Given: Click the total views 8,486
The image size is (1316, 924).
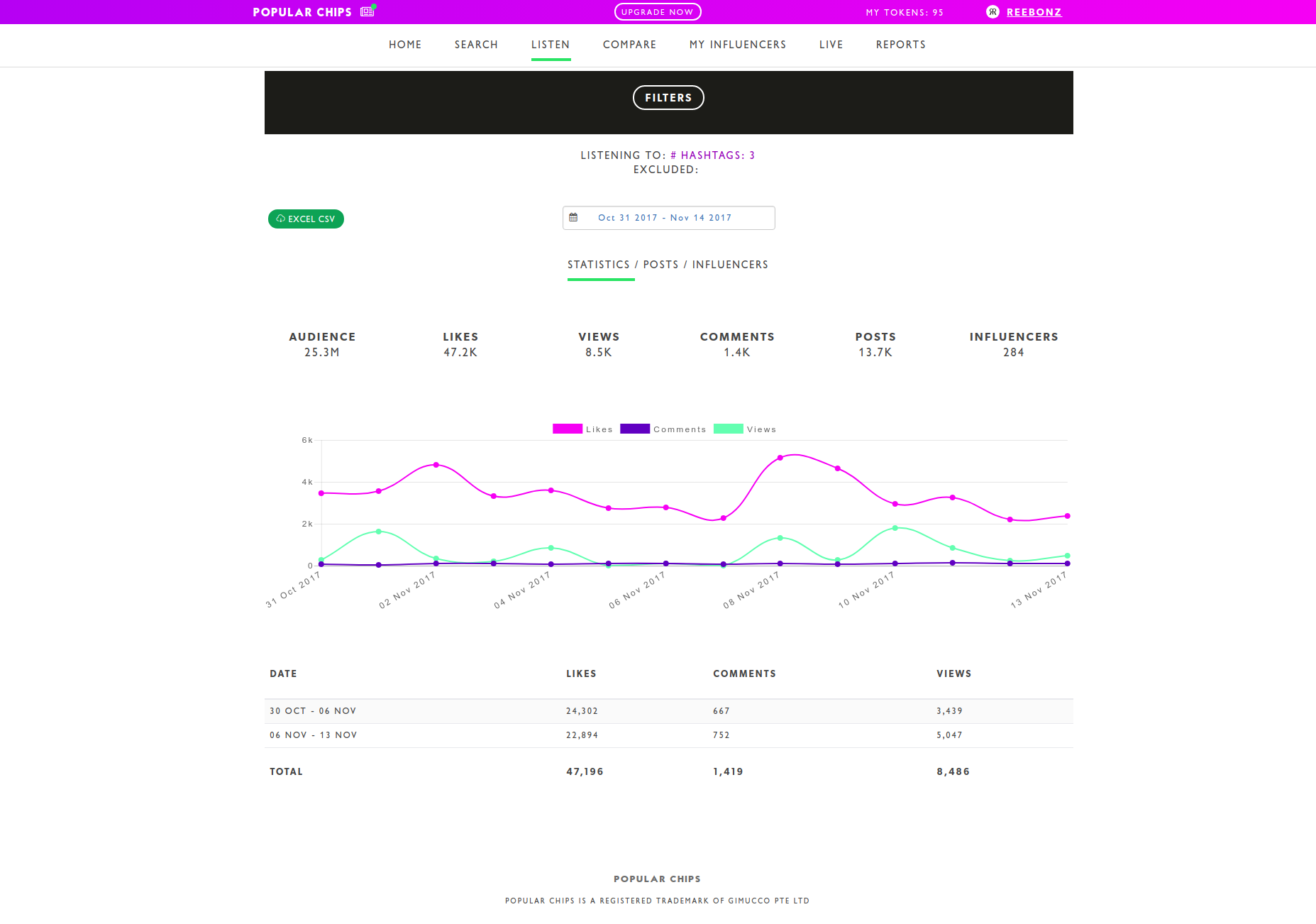Looking at the screenshot, I should [953, 771].
